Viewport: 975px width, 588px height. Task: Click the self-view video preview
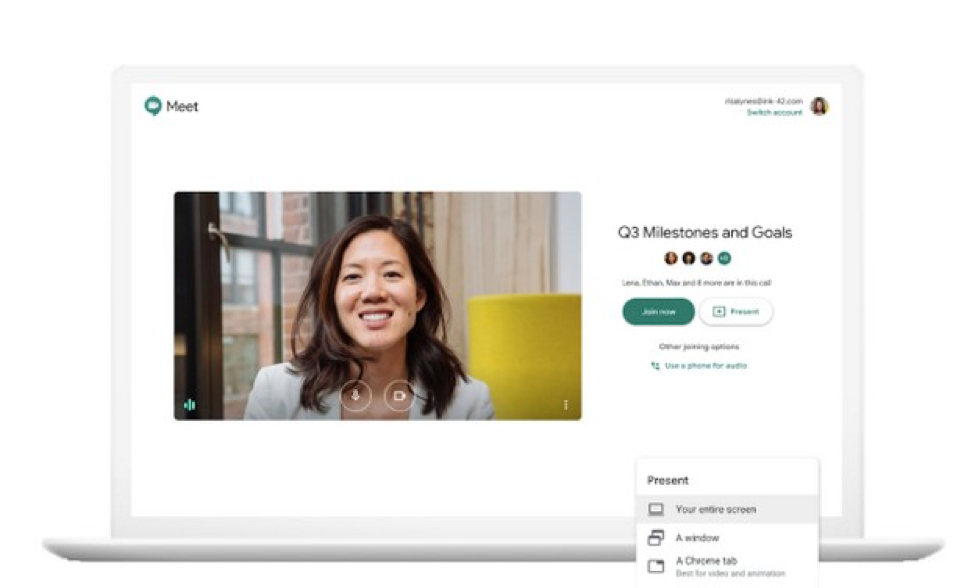377,306
